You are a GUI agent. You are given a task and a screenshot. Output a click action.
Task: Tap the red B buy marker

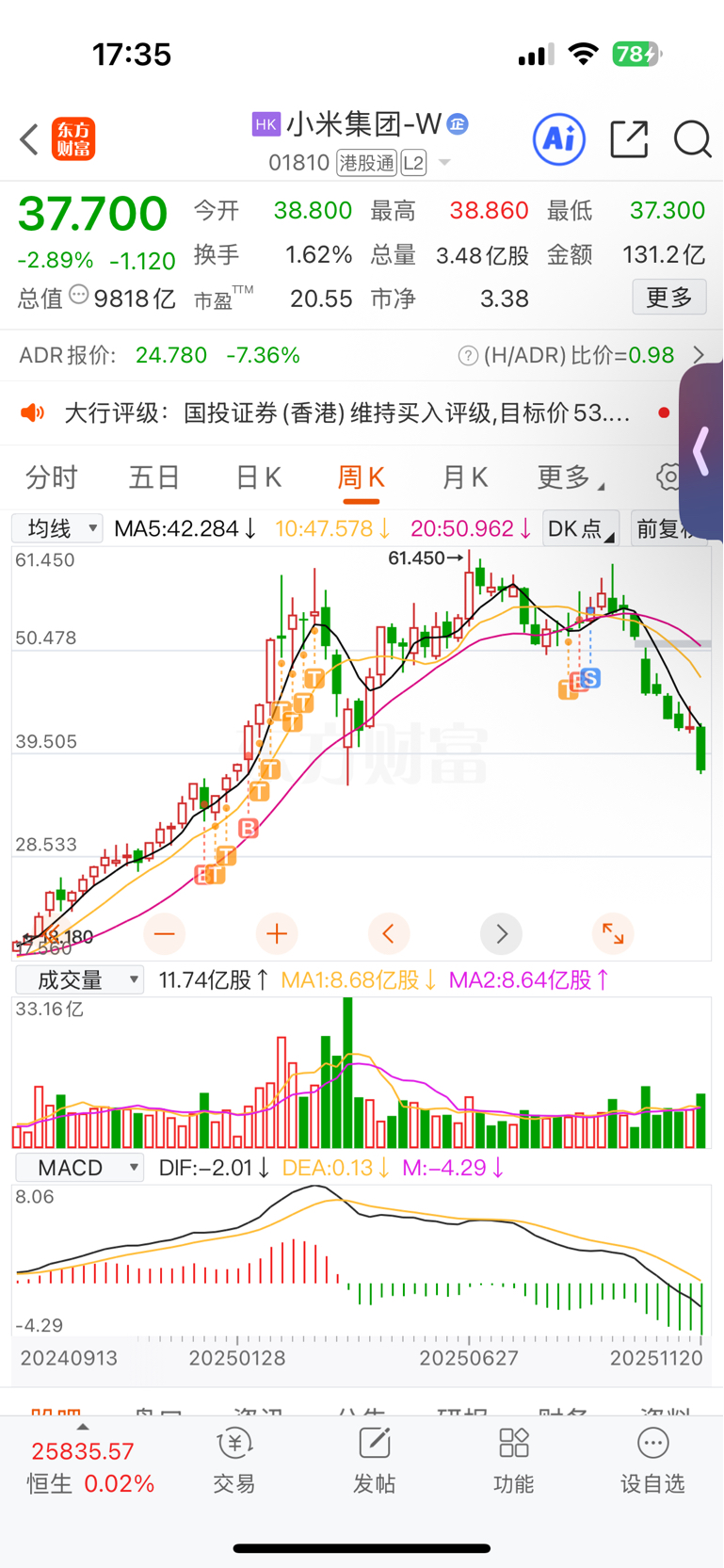pos(249,828)
